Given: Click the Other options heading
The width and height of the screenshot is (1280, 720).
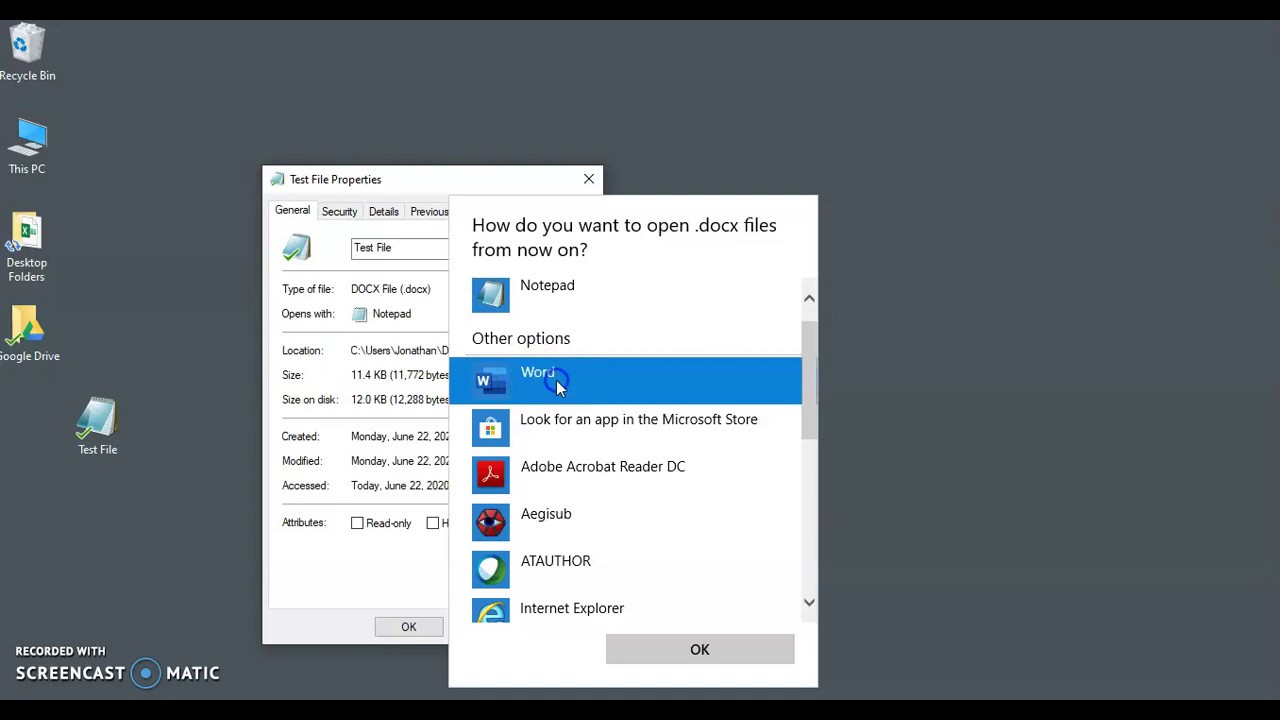Looking at the screenshot, I should click(x=521, y=339).
